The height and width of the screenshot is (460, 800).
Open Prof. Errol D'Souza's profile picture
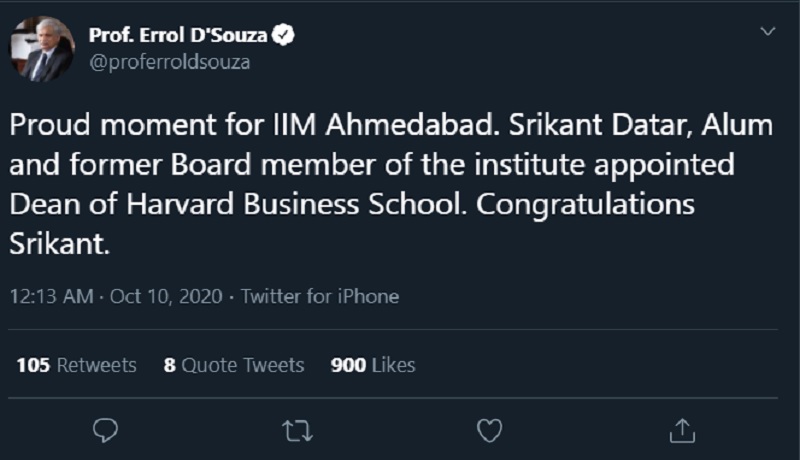coord(42,50)
